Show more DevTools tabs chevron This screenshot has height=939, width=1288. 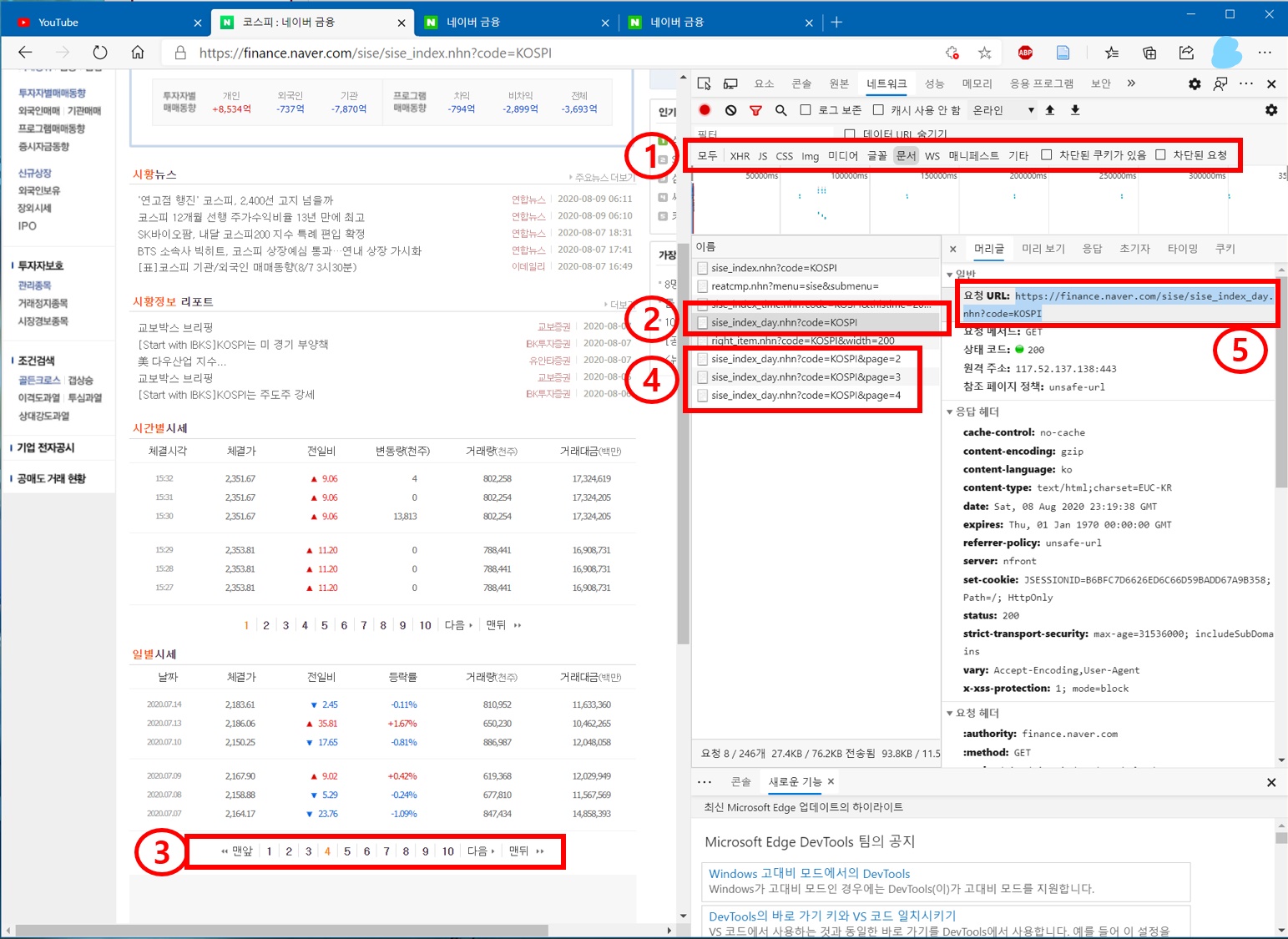(x=1131, y=83)
